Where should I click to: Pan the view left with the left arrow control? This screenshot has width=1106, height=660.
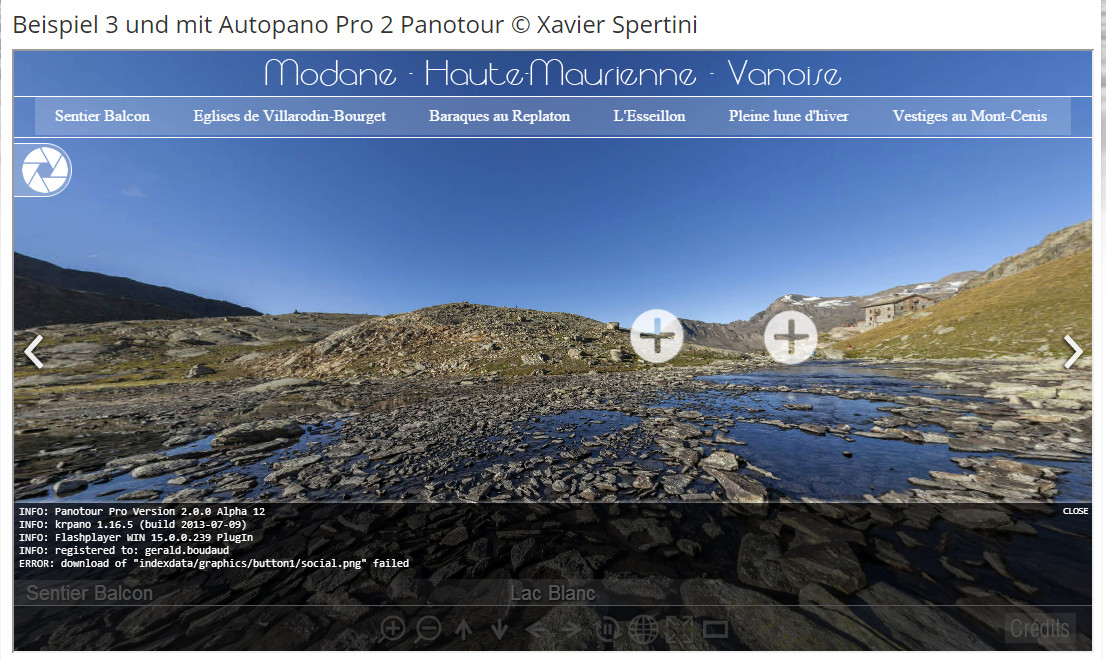pos(537,628)
